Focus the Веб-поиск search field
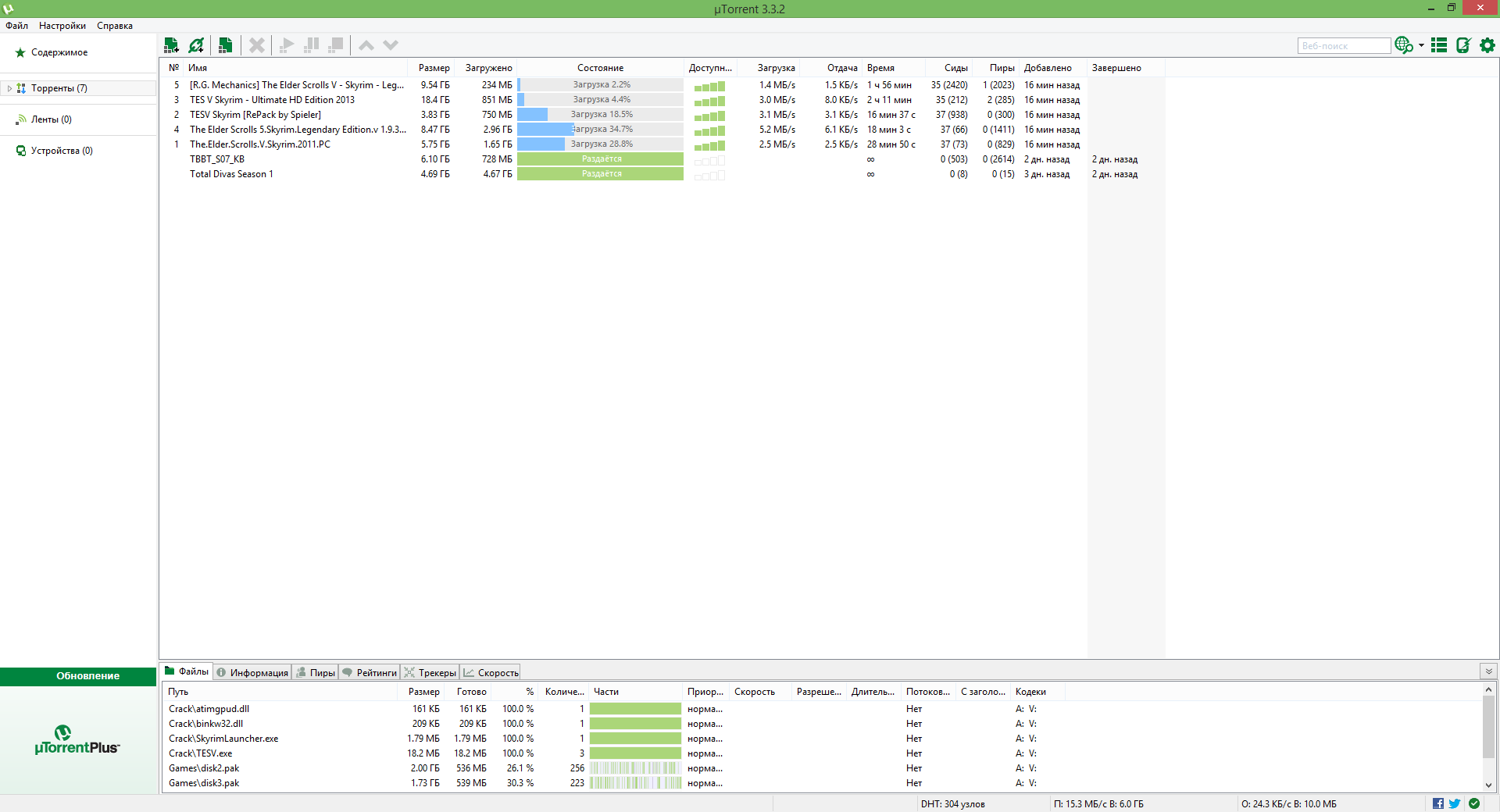This screenshot has width=1500, height=812. click(1344, 46)
